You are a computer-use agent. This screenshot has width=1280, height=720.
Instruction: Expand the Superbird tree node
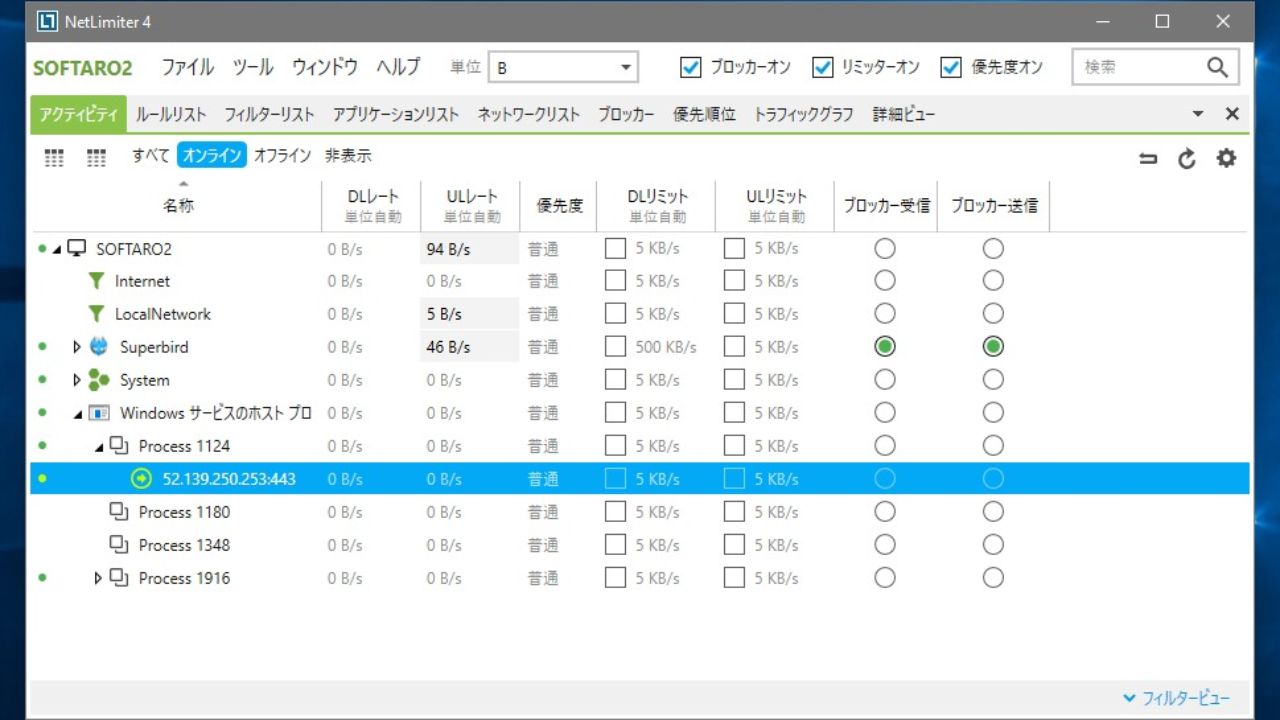[x=77, y=347]
